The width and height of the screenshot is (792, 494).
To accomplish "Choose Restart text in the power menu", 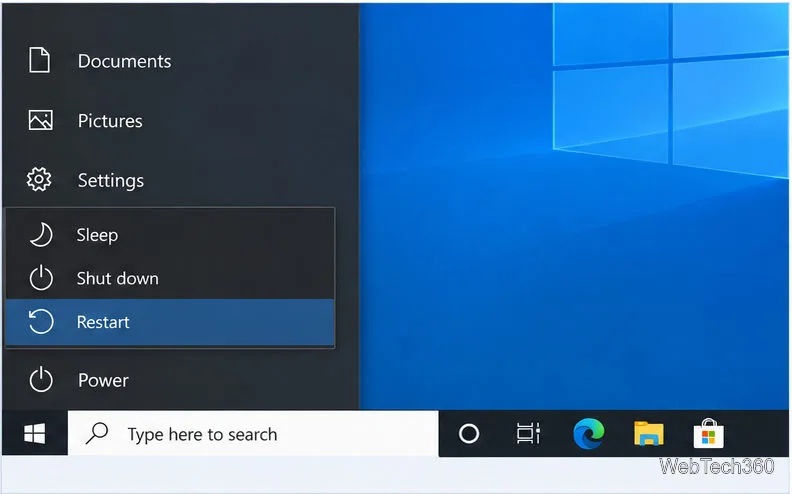I will tap(103, 322).
